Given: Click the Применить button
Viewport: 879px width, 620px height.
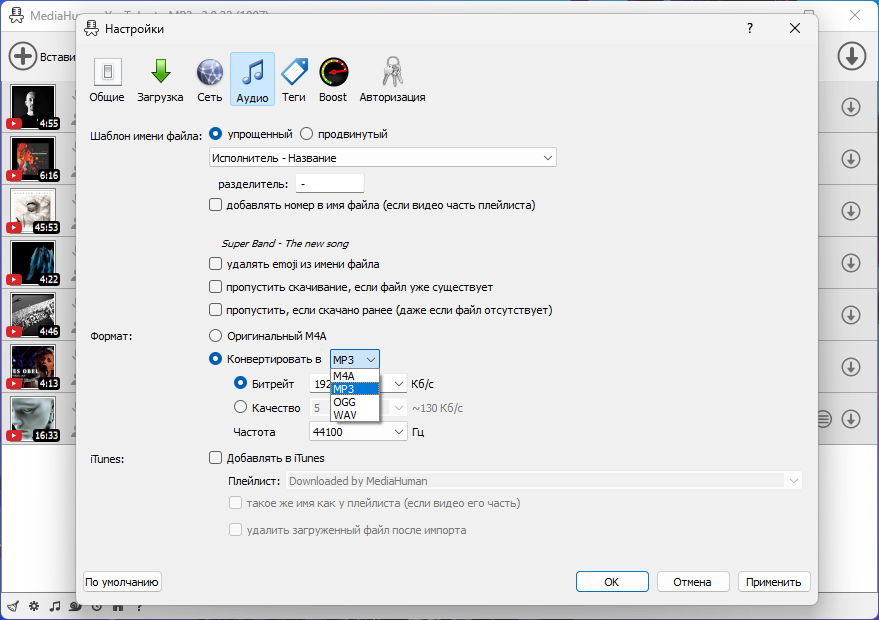Looking at the screenshot, I should [774, 582].
